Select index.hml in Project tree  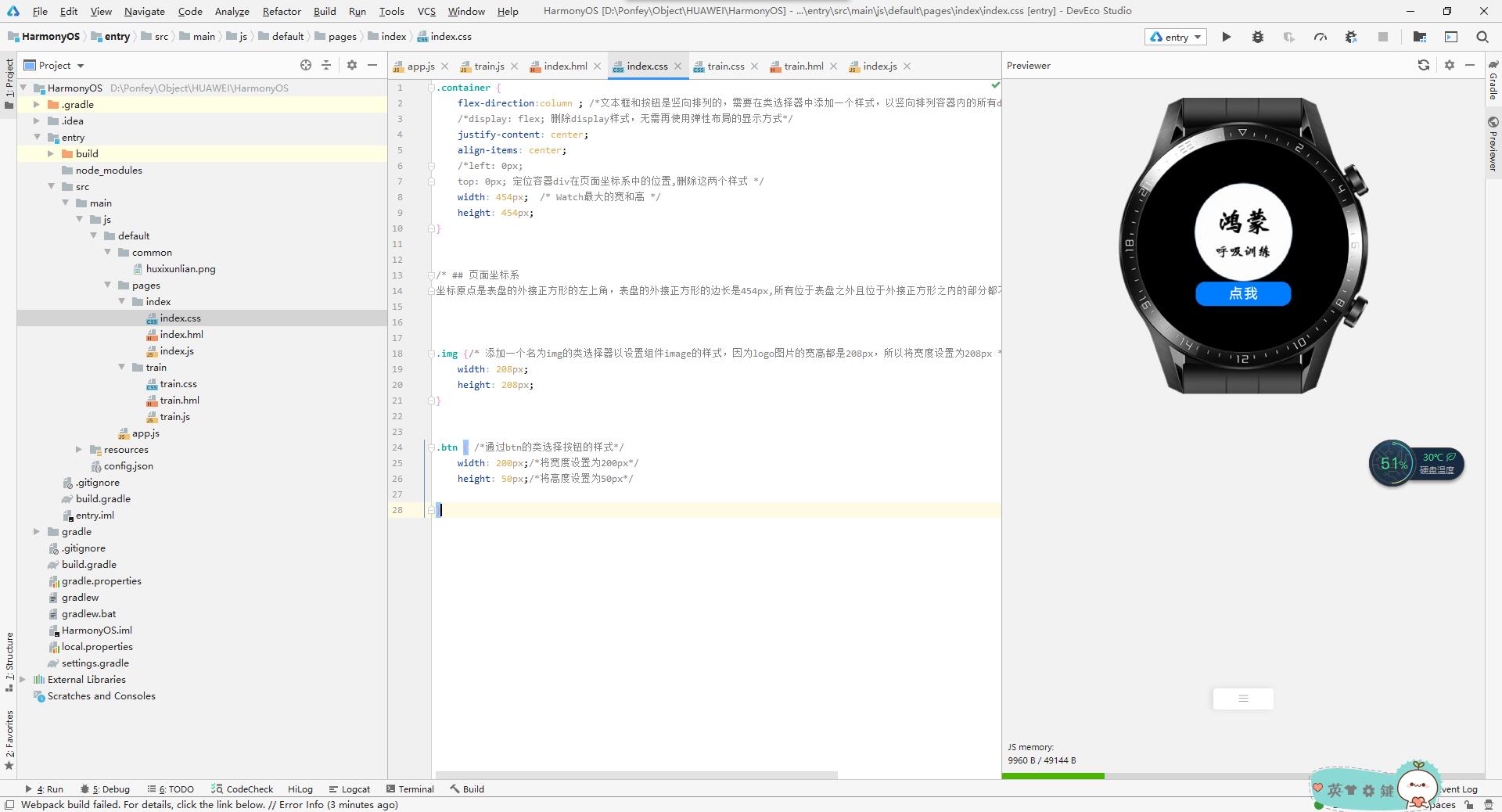pyautogui.click(x=181, y=334)
